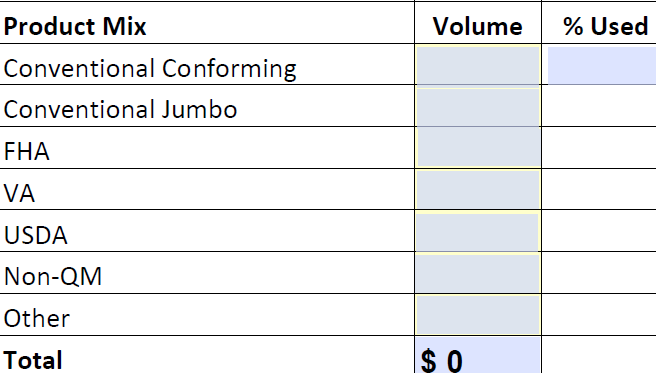Select the Conventional Jumbo volume field
Image resolution: width=656 pixels, height=373 pixels.
(x=478, y=107)
